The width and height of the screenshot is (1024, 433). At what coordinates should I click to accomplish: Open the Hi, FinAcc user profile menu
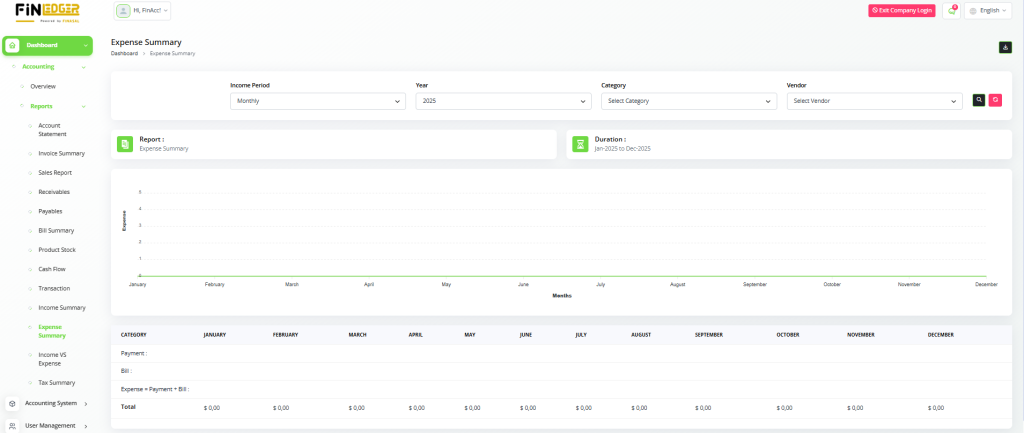click(x=143, y=11)
